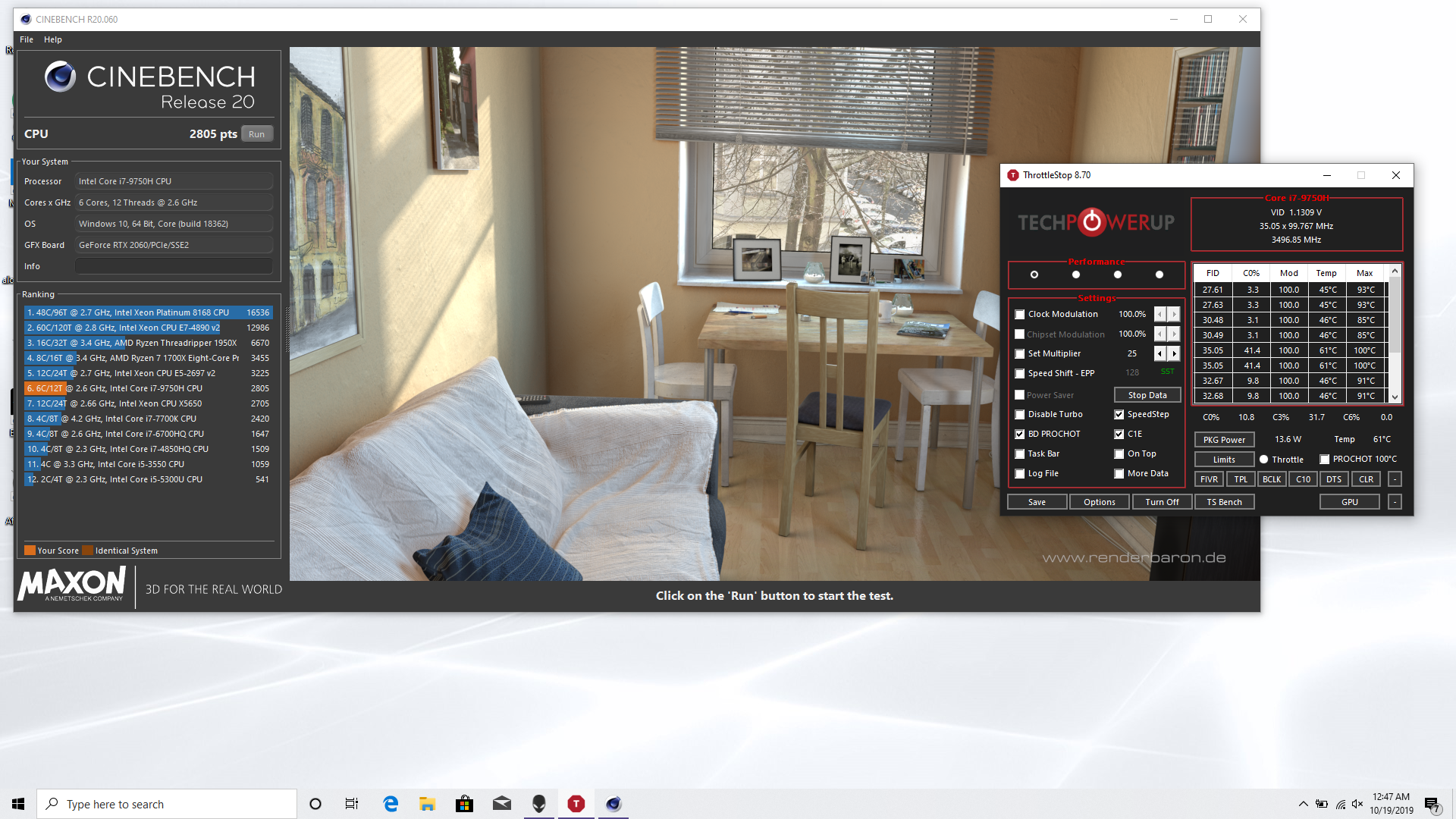Image resolution: width=1456 pixels, height=819 pixels.
Task: Open the FIVR voltage control window
Action: click(x=1209, y=479)
